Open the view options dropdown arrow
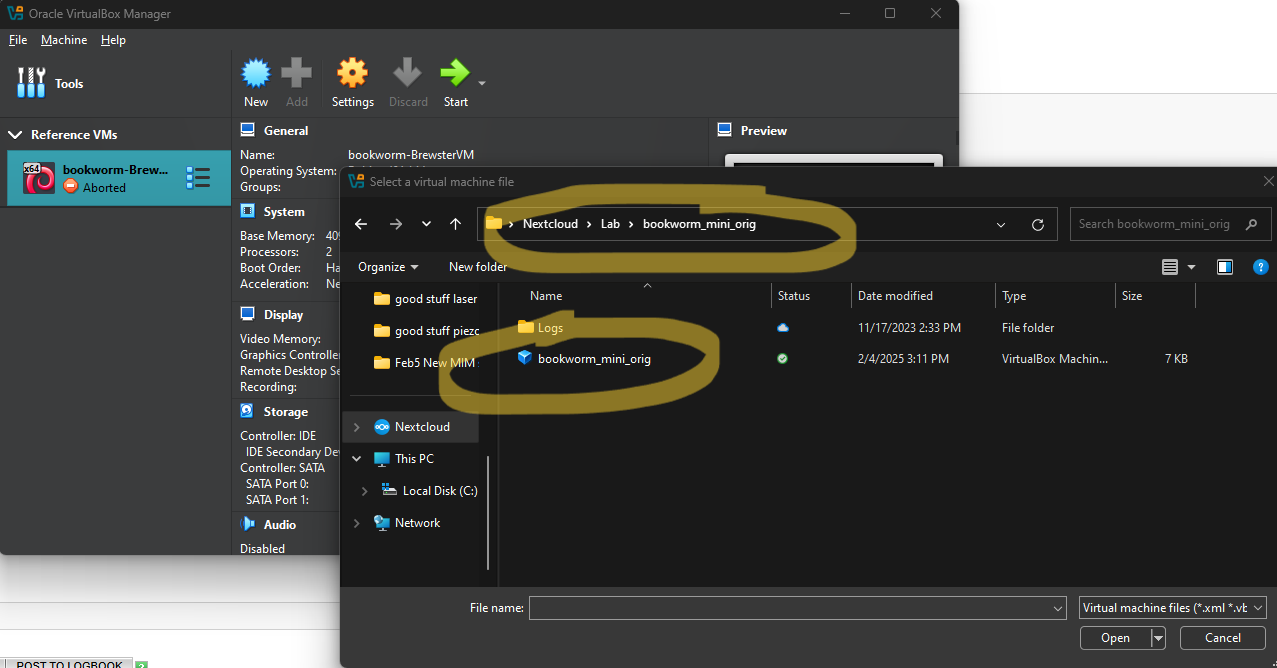 tap(1191, 267)
